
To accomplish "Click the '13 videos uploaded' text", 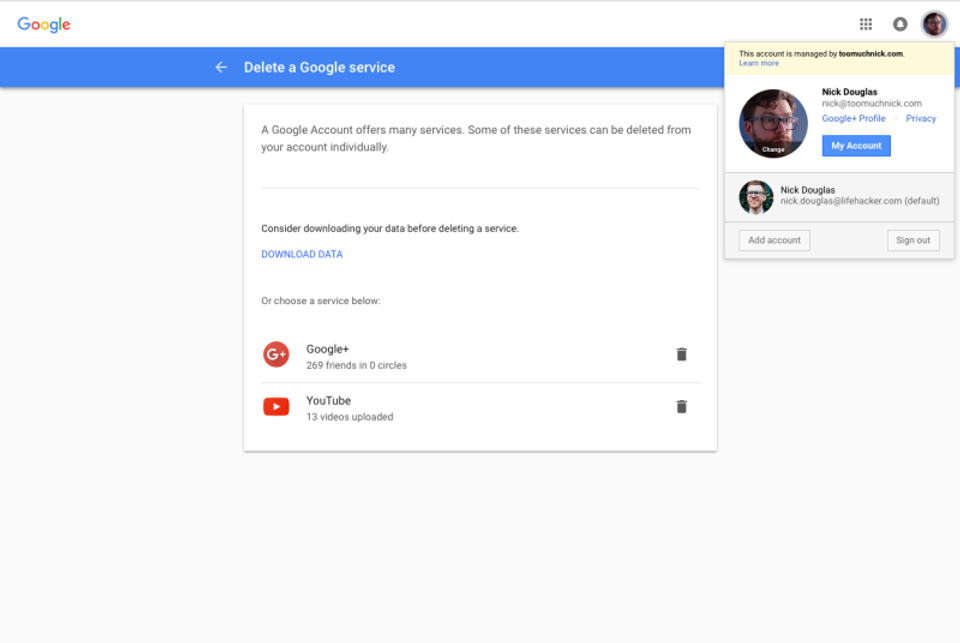I will coord(350,416).
